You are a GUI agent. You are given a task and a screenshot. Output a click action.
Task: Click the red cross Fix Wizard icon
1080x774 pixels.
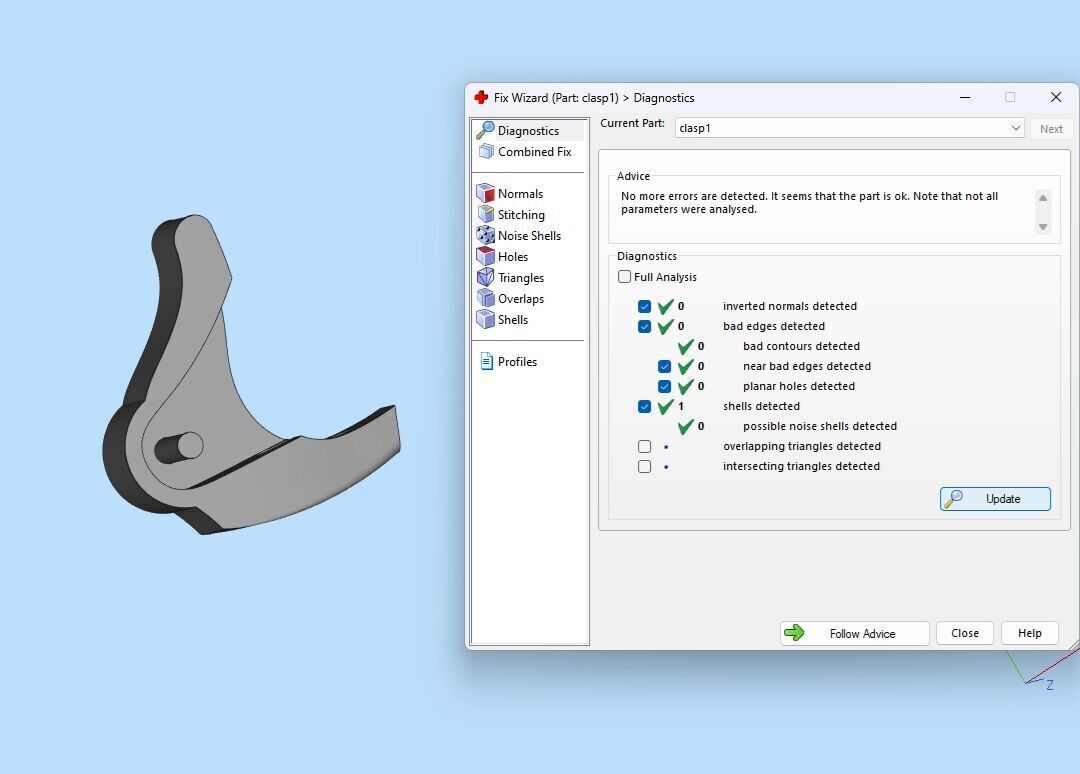click(481, 97)
